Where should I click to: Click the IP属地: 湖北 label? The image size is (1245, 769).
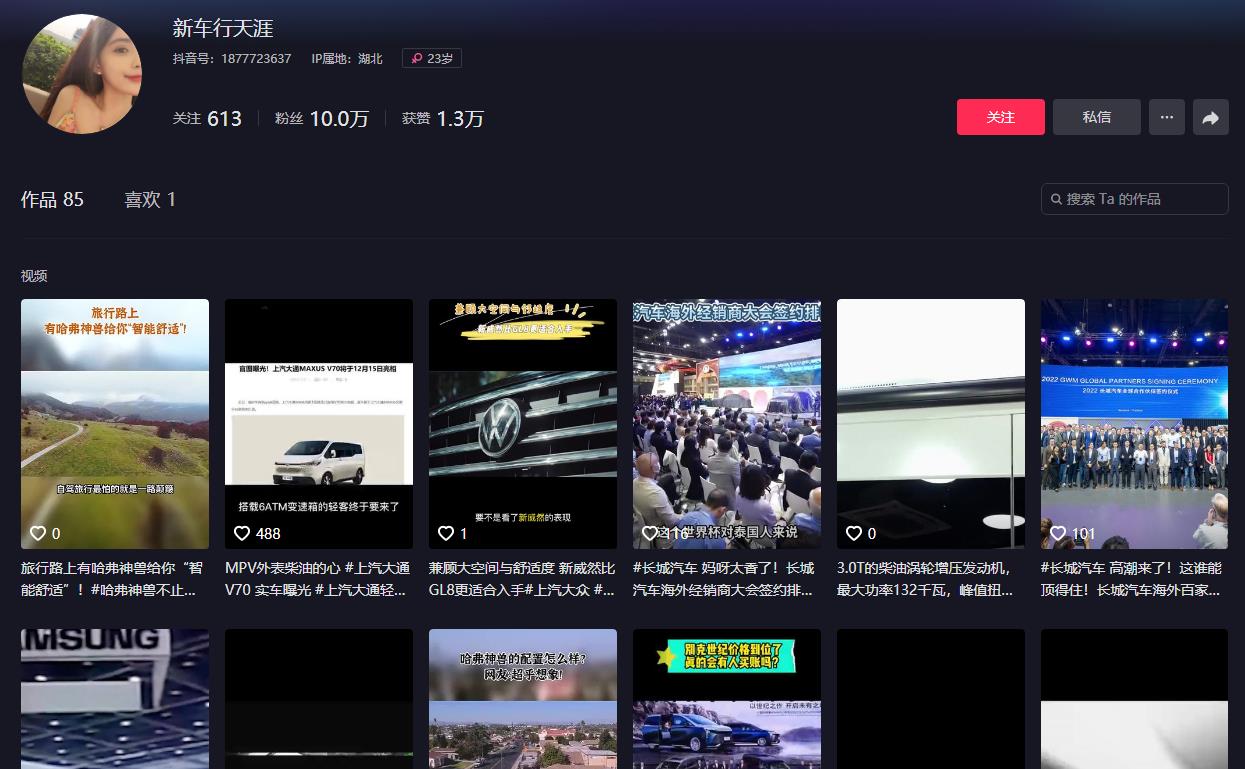click(347, 58)
